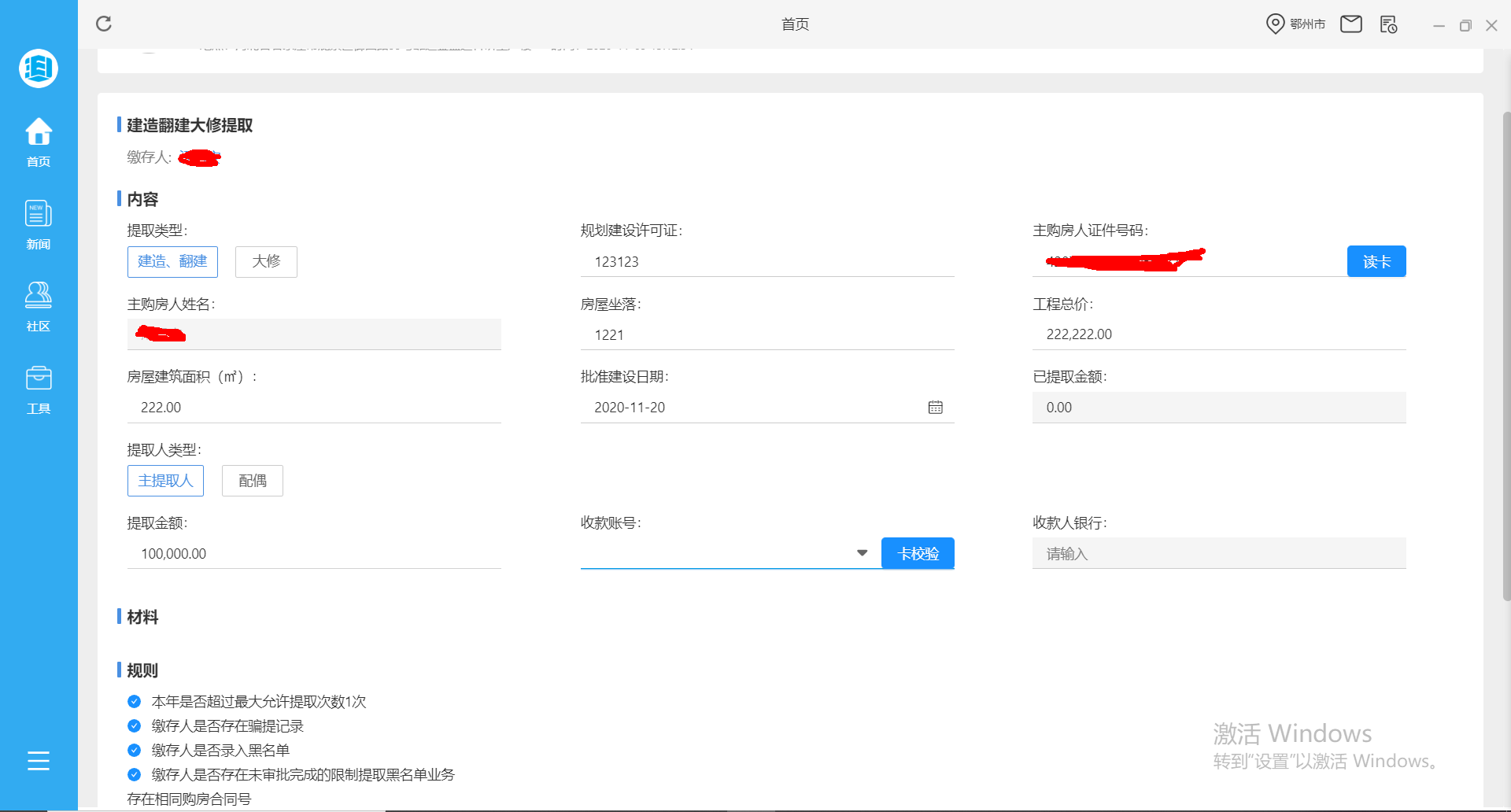1511x812 pixels.
Task: Switch withdrawer type to 配偶
Action: [252, 480]
